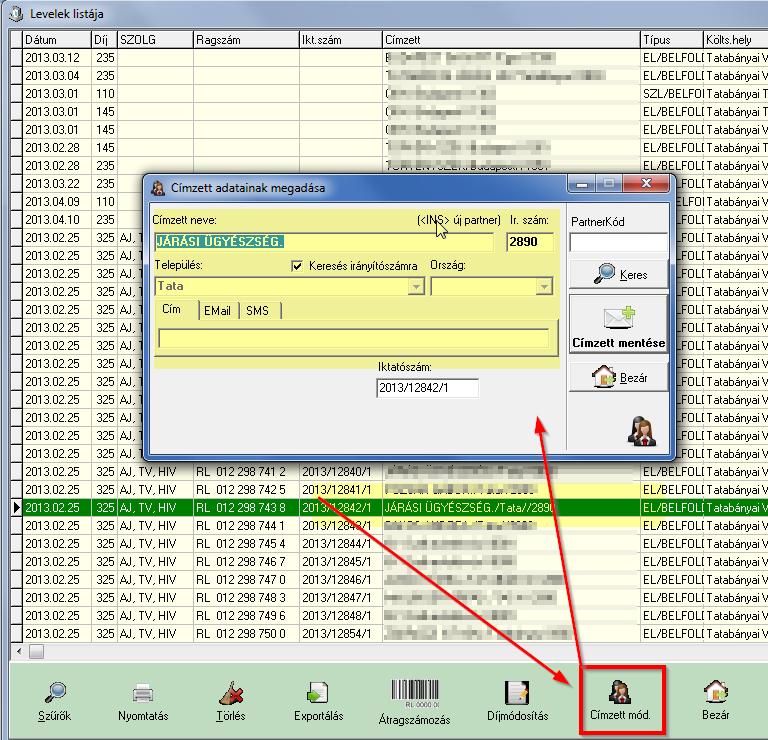Screen dimensions: 768x740
Task: Click the Címzett neve input field
Action: (324, 242)
